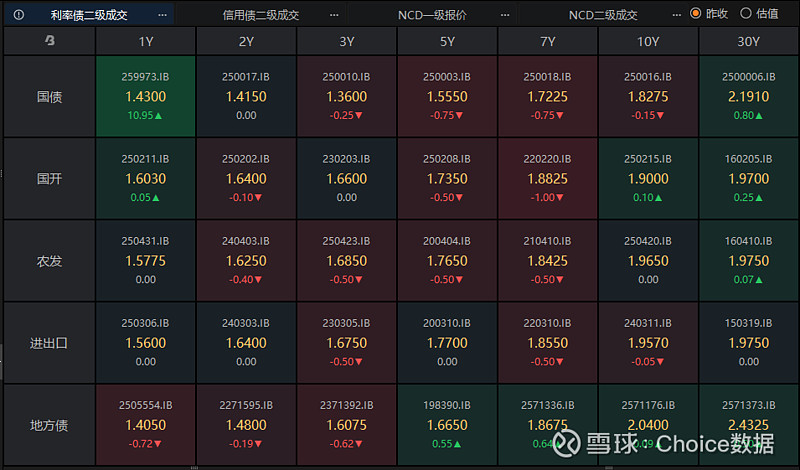Click bond cell 2571373.IB
The height and width of the screenshot is (470, 800).
[748, 425]
